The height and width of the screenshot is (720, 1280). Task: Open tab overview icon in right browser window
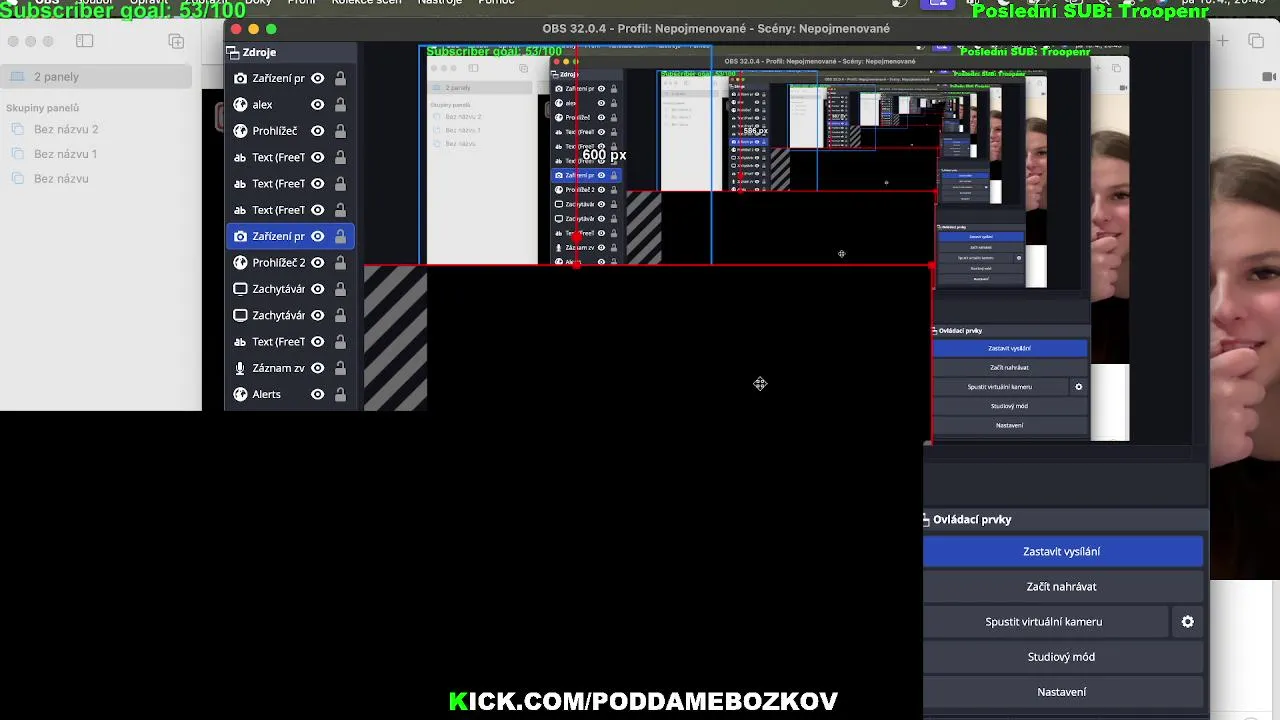1256,40
